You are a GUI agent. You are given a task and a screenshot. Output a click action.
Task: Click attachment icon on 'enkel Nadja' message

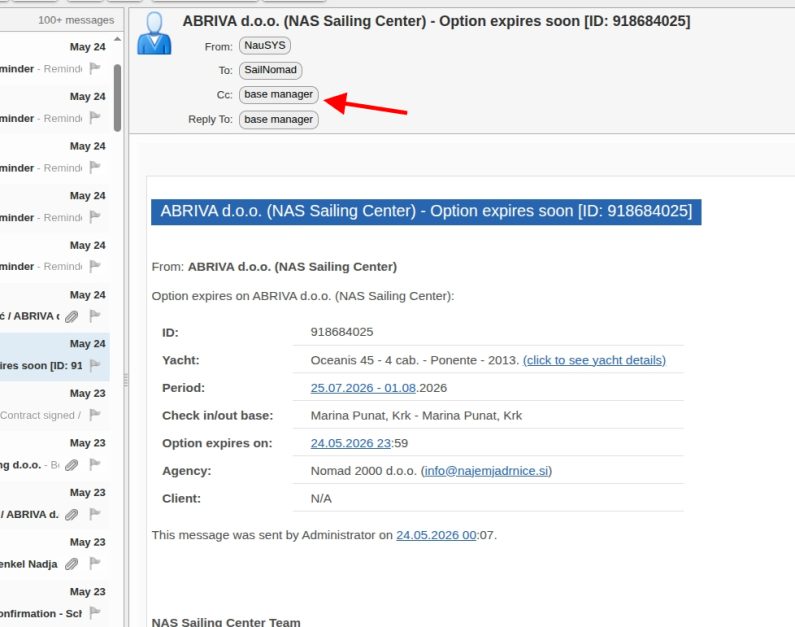tap(71, 564)
